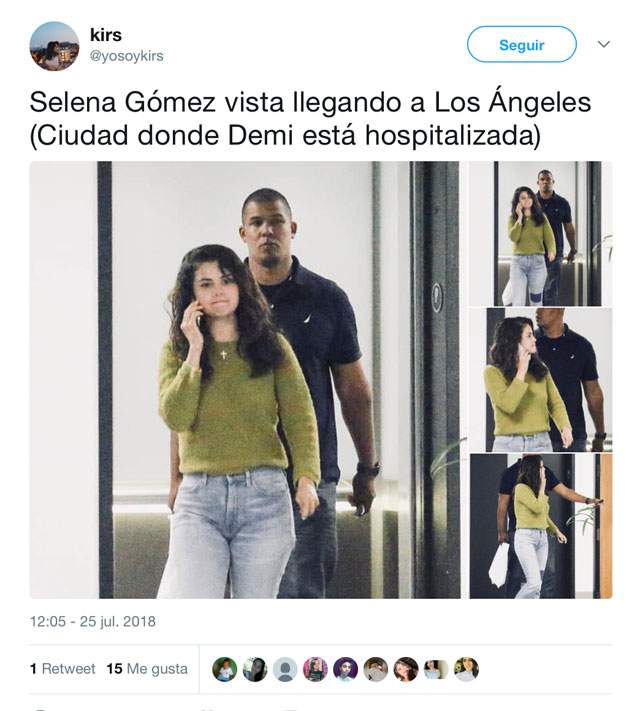The height and width of the screenshot is (711, 640).
Task: Open liker avatar with purple background
Action: (345, 669)
